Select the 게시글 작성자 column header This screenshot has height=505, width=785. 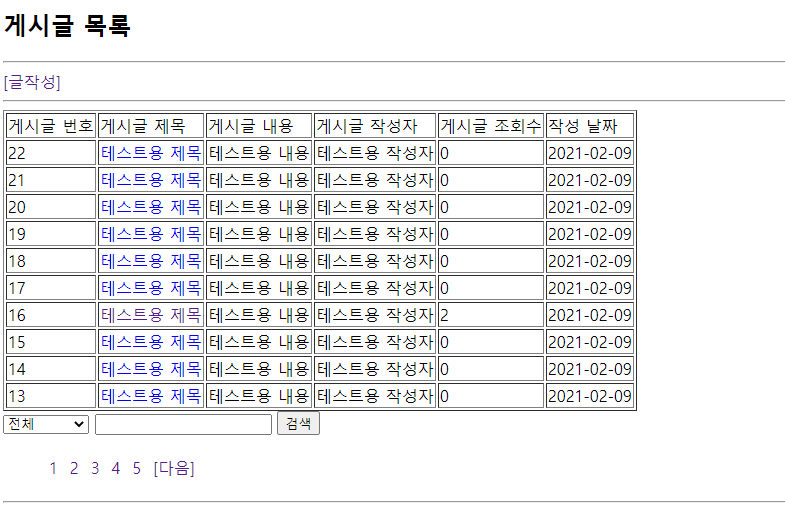[375, 126]
